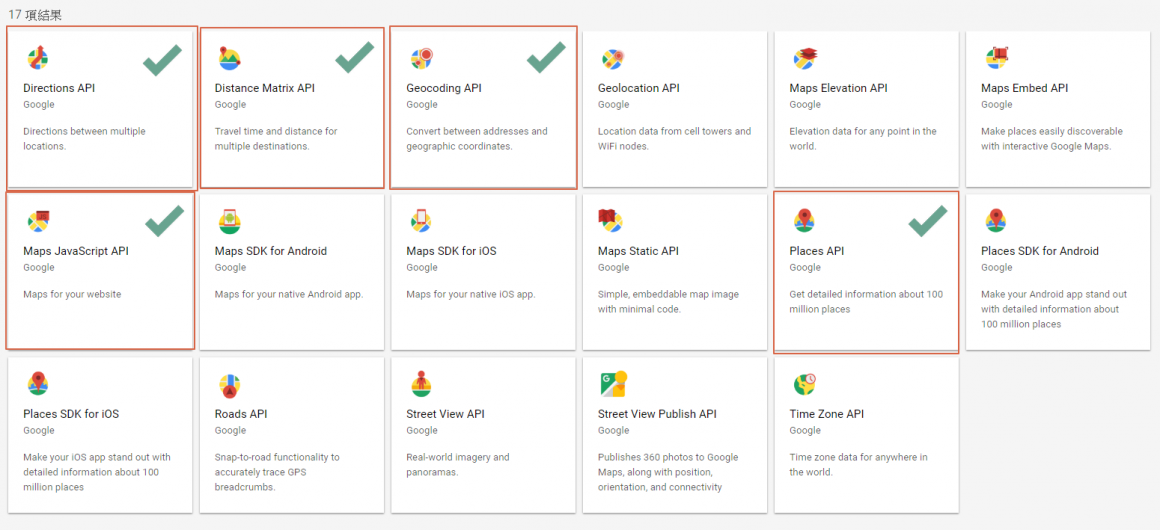
Task: Click 'Google' under Maps Embed API
Action: (x=997, y=104)
